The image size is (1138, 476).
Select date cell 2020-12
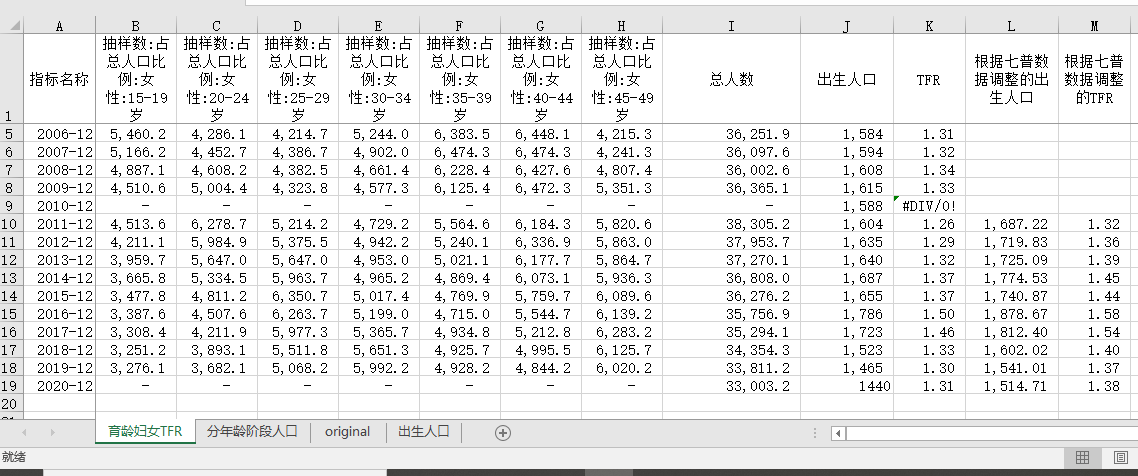tap(60, 385)
